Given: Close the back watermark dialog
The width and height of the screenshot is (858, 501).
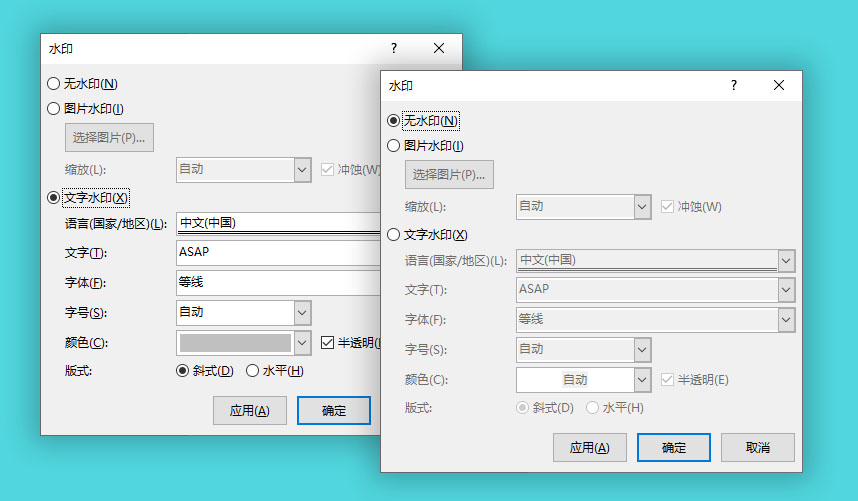Looking at the screenshot, I should (439, 48).
